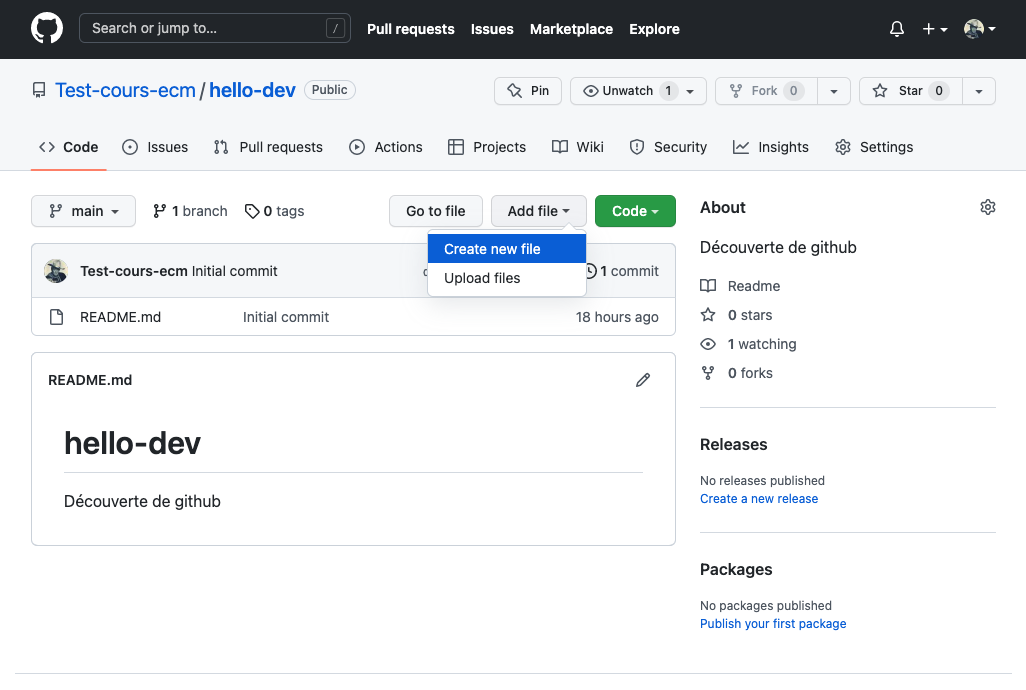Select Create new file menu item
Screen dimensions: 1026x690
click(492, 249)
